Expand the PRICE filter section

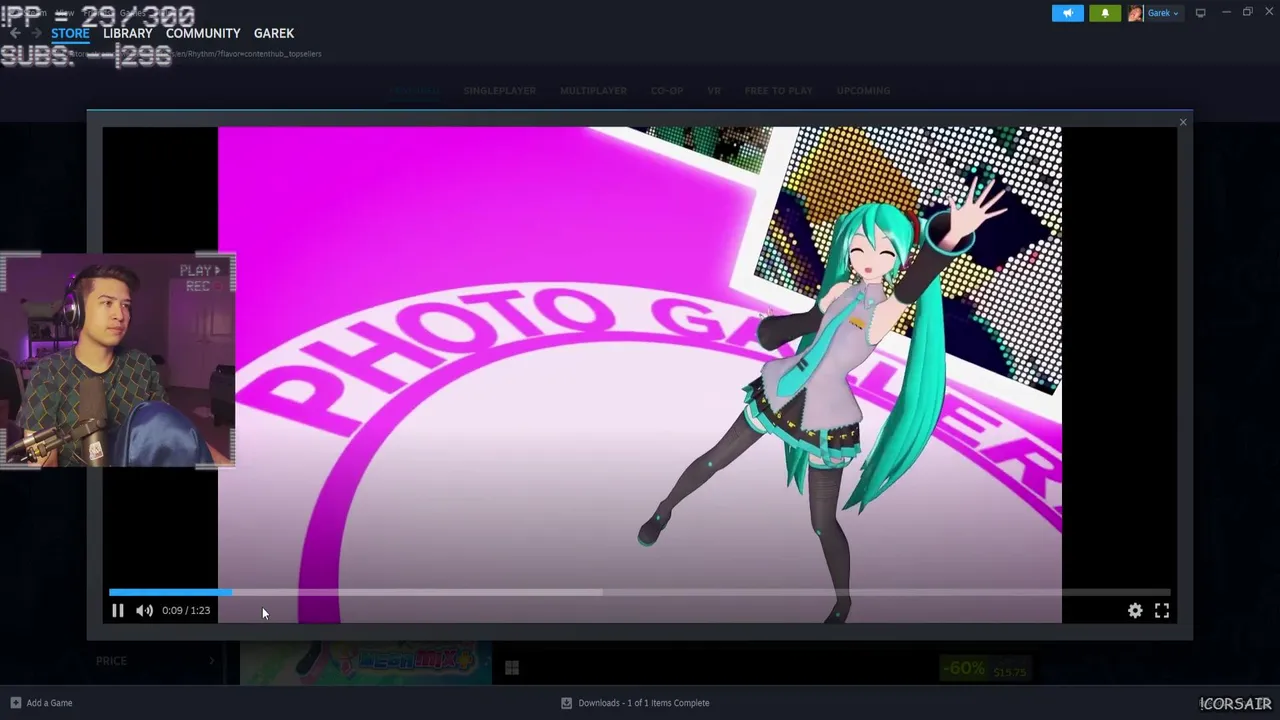tap(156, 661)
